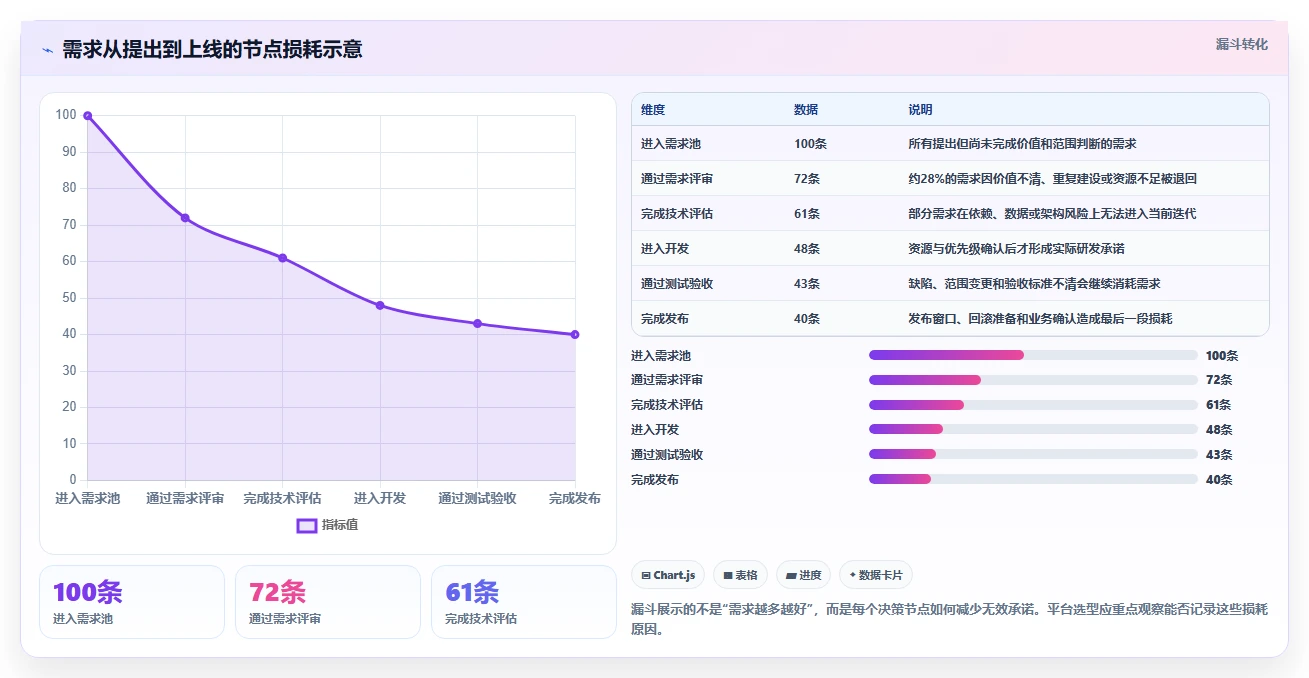
Task: Click the 72条 cell in the table
Action: point(807,179)
